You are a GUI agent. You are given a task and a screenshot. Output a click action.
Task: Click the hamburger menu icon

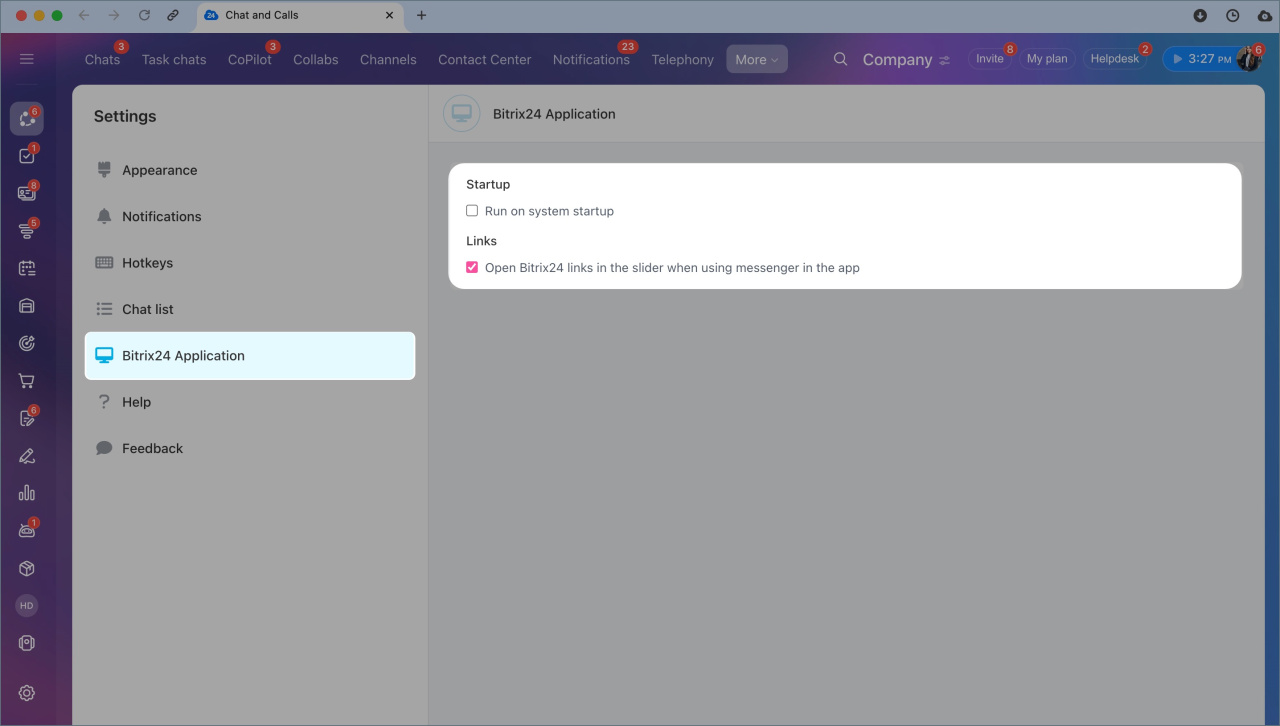click(x=27, y=59)
